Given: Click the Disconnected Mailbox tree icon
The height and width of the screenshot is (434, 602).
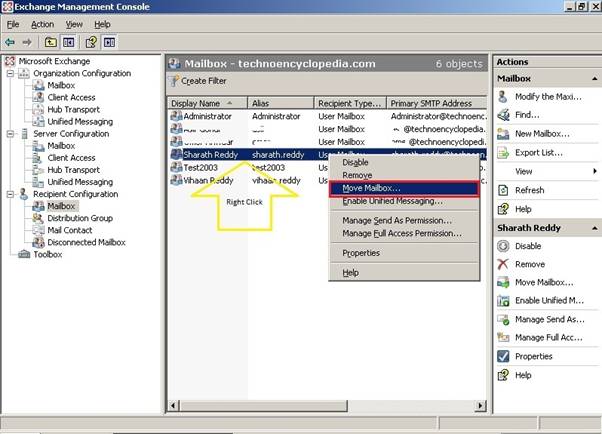Looking at the screenshot, I should [38, 242].
